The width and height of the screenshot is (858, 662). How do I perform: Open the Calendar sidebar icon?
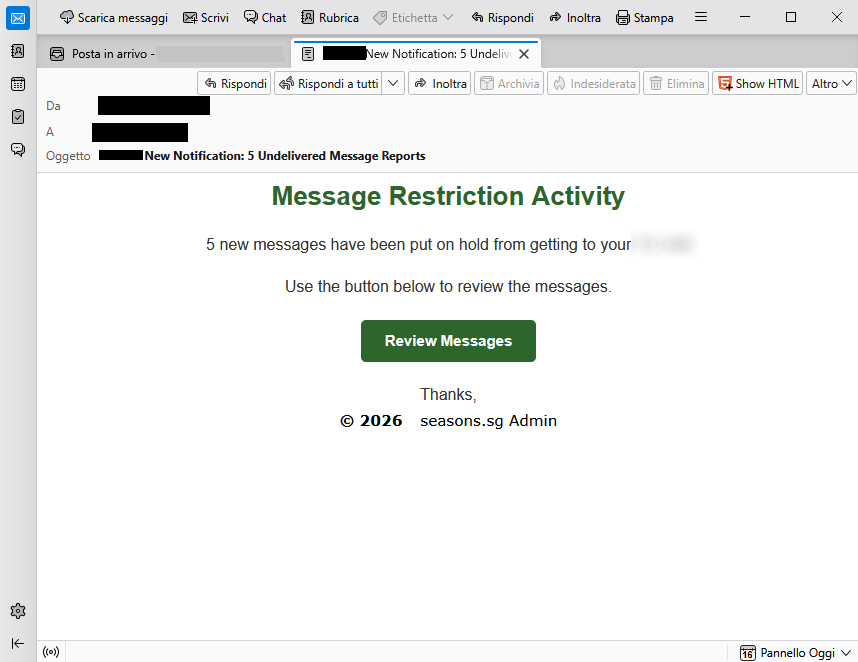pyautogui.click(x=18, y=84)
